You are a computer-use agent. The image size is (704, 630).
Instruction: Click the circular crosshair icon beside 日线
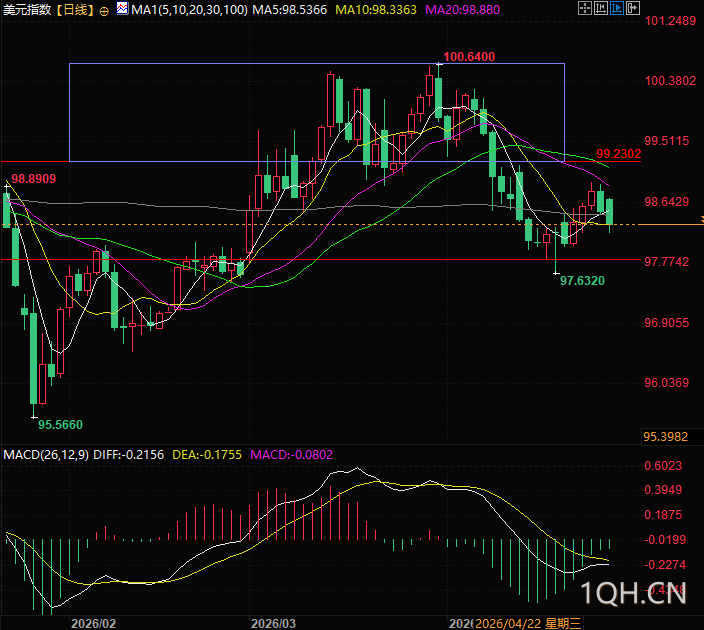coord(104,11)
